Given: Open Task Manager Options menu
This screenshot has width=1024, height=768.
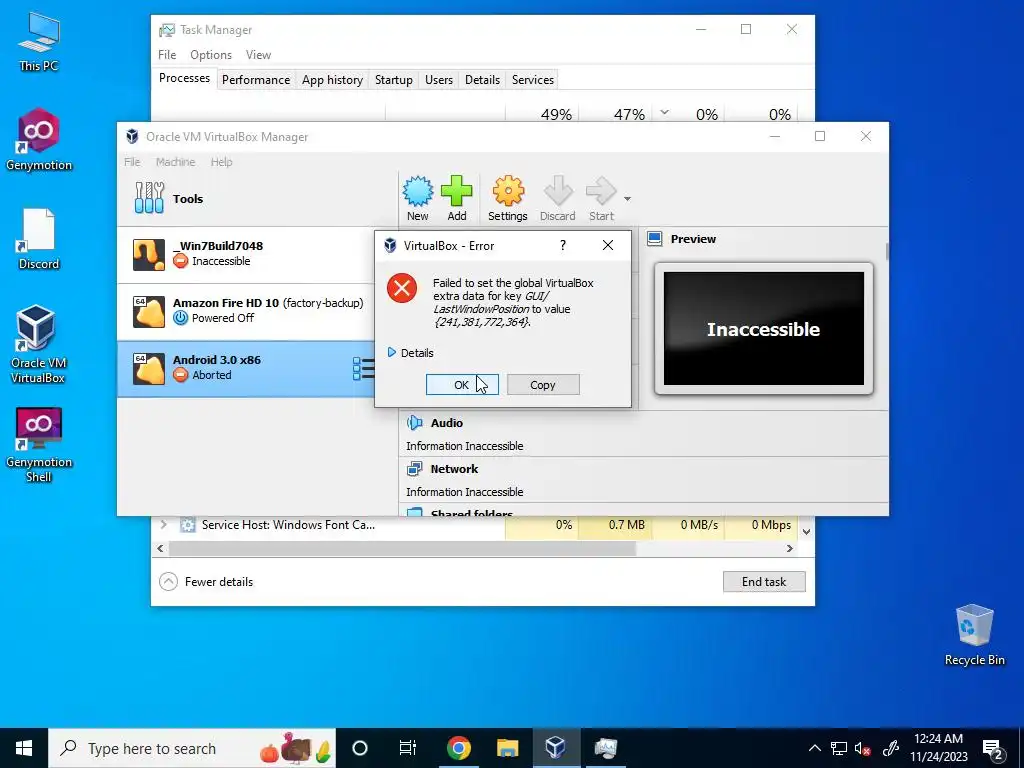Looking at the screenshot, I should [x=211, y=55].
